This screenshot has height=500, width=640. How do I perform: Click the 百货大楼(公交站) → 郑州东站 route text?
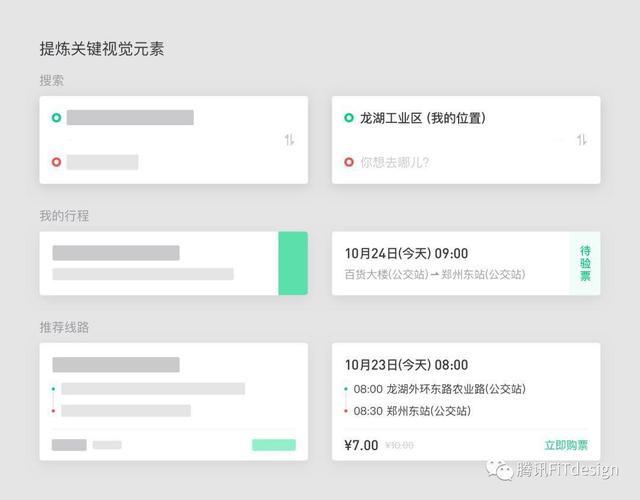tap(435, 274)
